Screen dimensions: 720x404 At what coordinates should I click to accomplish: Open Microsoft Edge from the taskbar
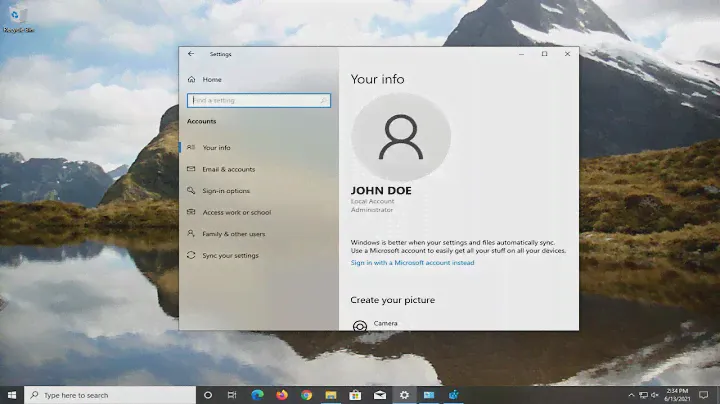(x=256, y=395)
